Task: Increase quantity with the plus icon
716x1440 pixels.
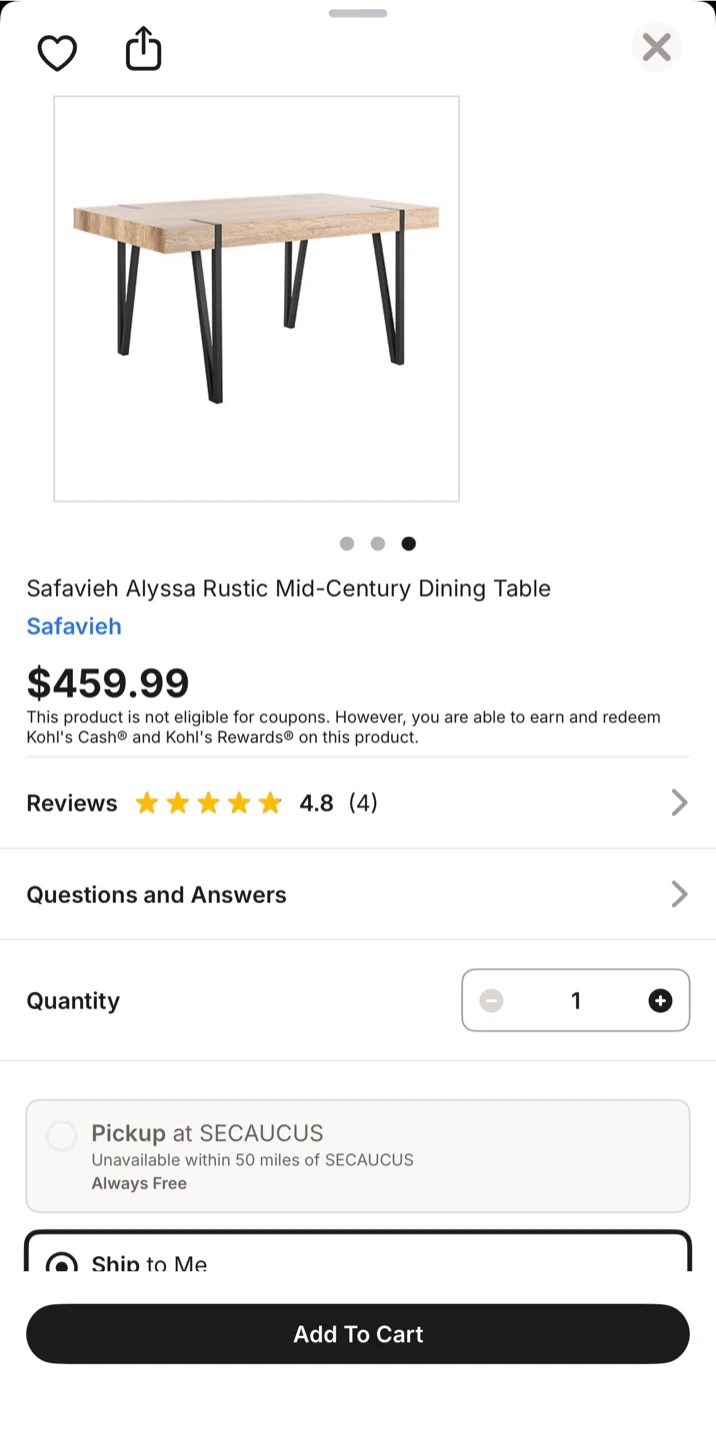Action: point(660,1000)
